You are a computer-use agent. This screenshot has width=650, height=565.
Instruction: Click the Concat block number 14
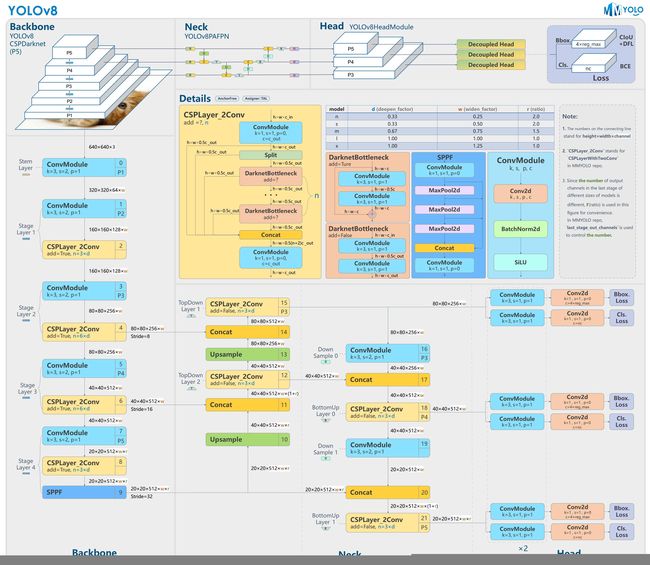coord(247,332)
